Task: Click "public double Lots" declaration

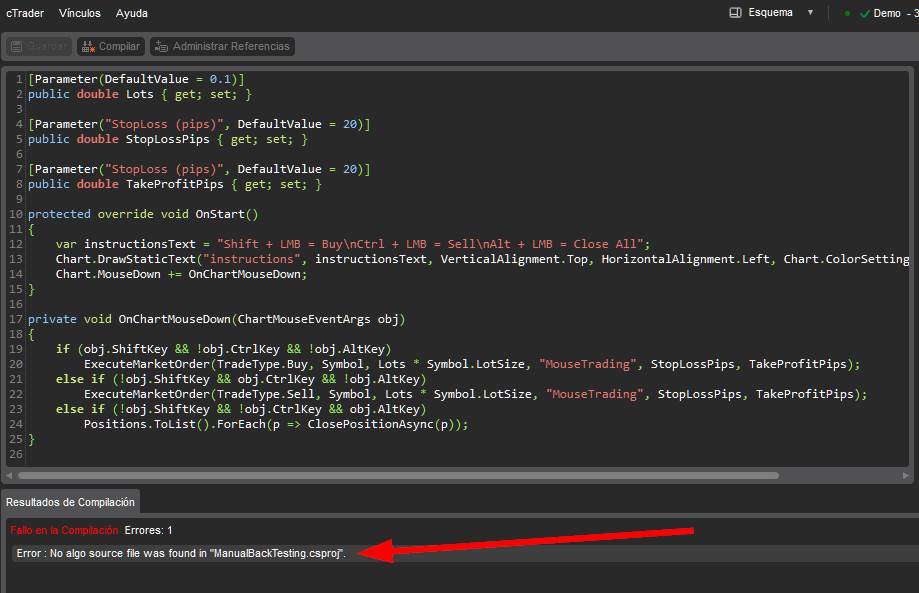Action: point(91,94)
